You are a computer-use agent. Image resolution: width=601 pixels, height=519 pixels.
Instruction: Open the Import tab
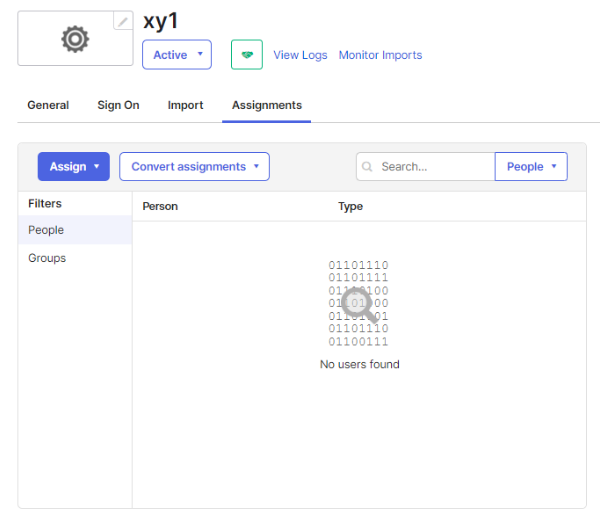click(185, 105)
